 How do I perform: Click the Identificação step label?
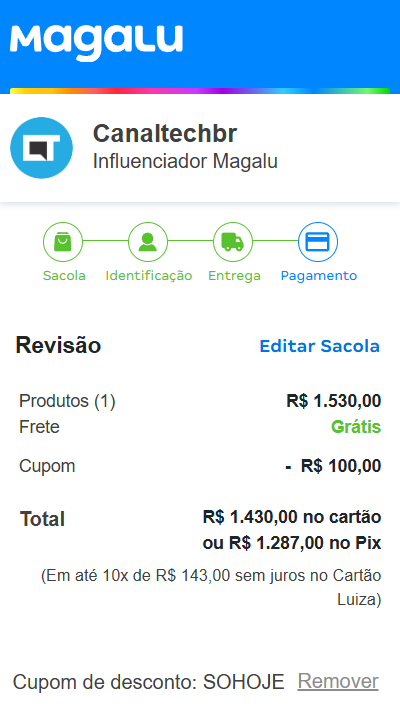[149, 276]
